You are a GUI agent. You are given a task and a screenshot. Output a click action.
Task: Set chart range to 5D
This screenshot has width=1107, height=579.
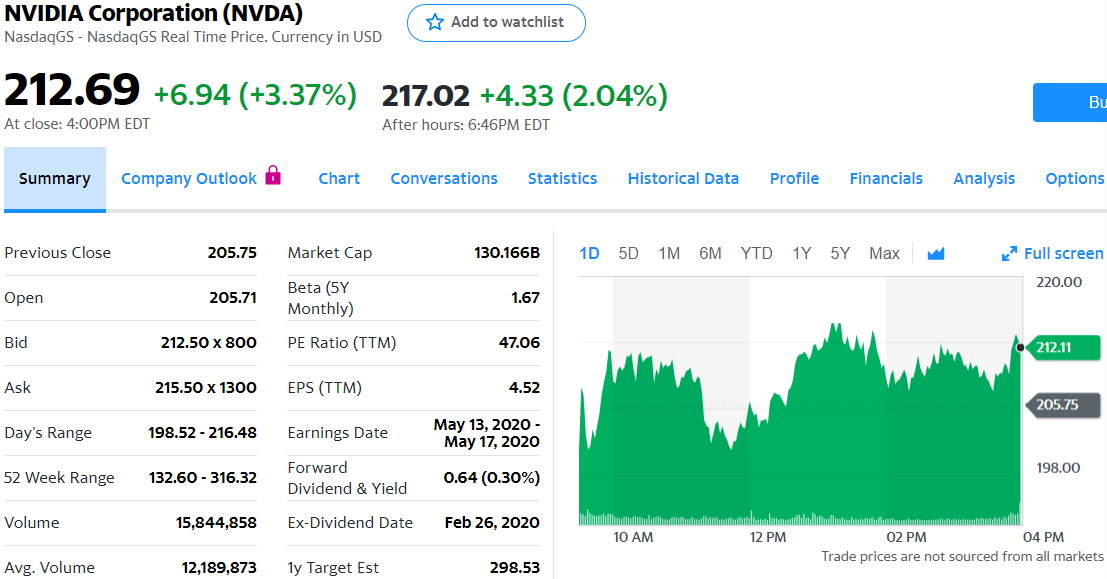tap(628, 254)
